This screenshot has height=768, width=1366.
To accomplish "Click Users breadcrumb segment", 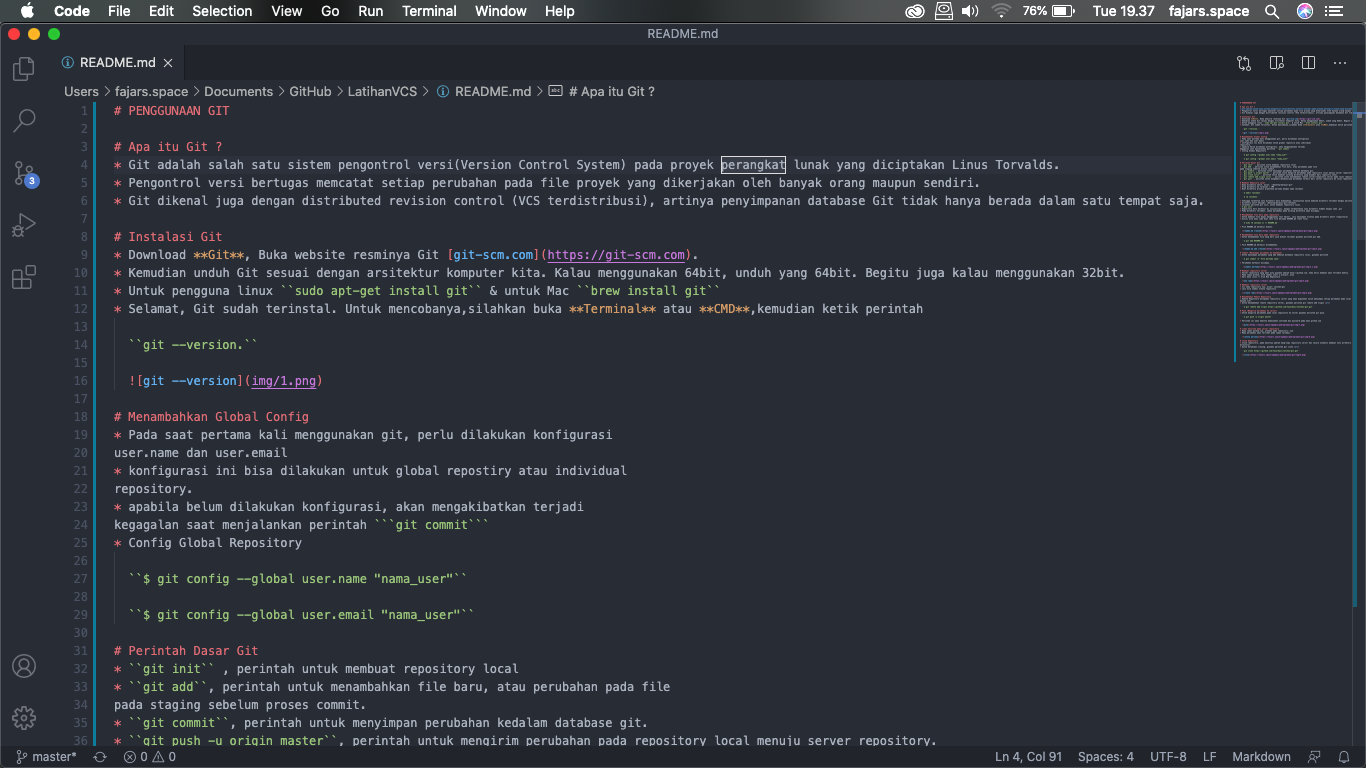I will (82, 91).
